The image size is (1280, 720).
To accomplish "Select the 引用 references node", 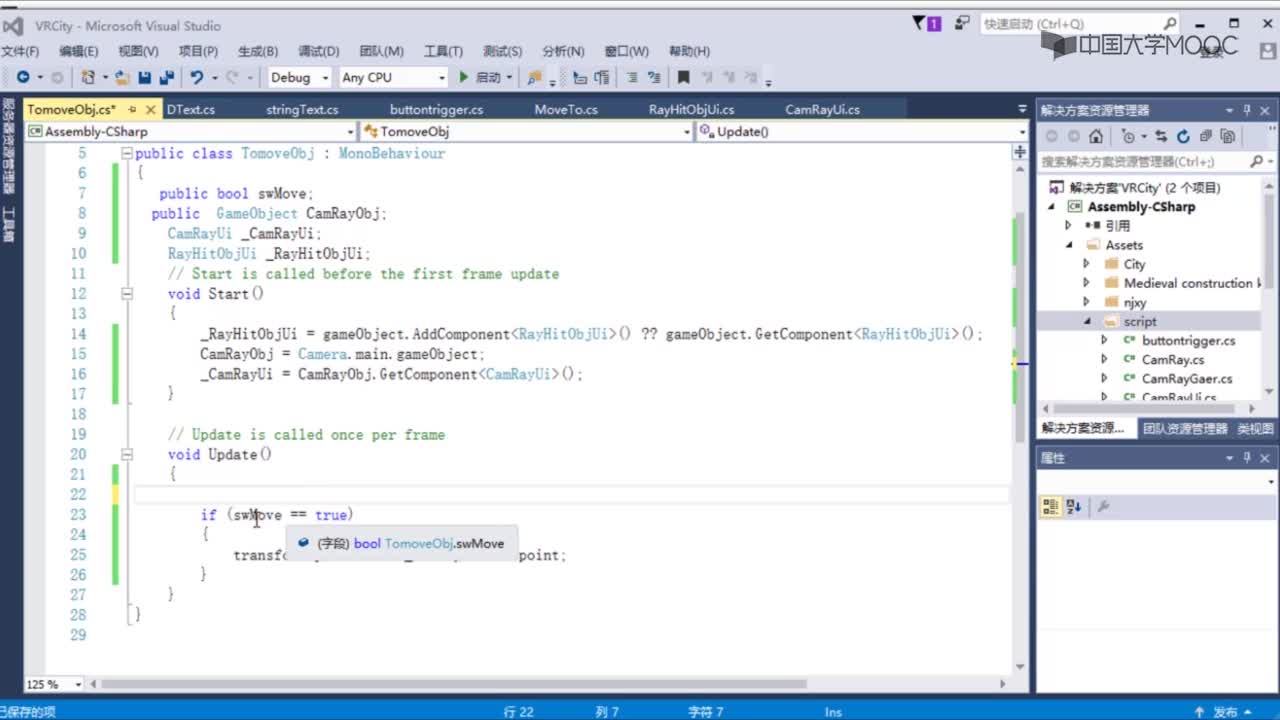I will click(x=1117, y=226).
